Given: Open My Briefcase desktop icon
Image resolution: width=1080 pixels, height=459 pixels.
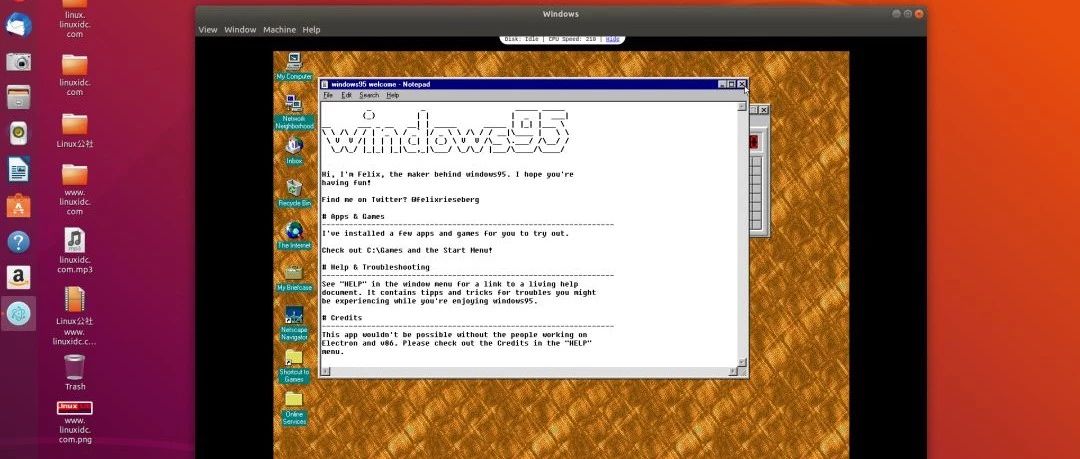Looking at the screenshot, I should [294, 278].
